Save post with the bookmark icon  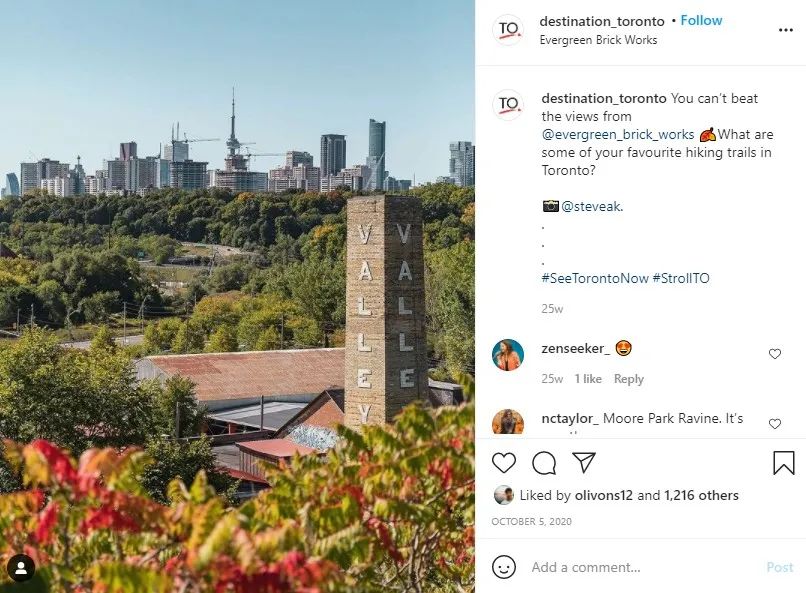pos(784,462)
